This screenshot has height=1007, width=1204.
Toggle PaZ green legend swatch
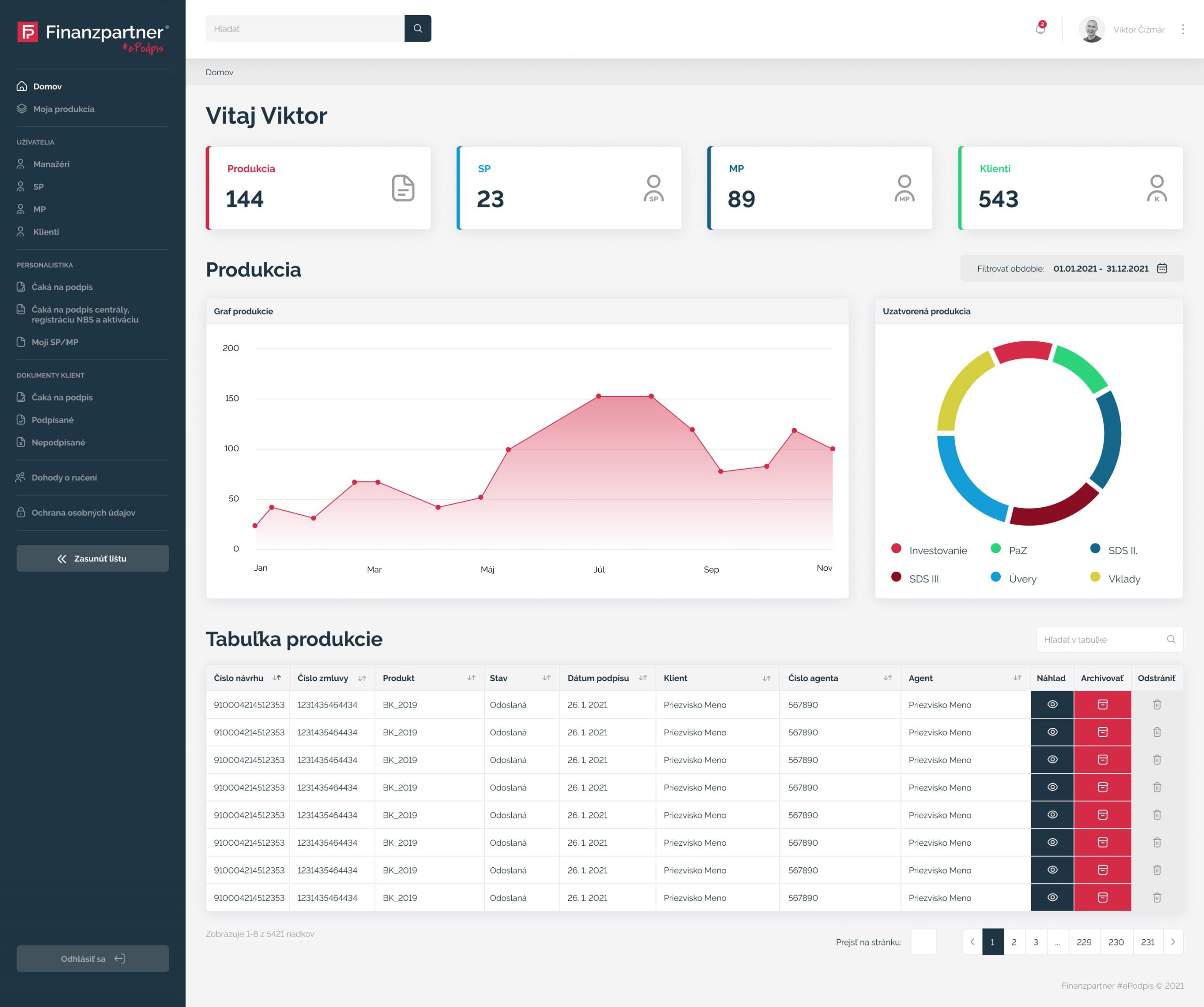click(996, 549)
